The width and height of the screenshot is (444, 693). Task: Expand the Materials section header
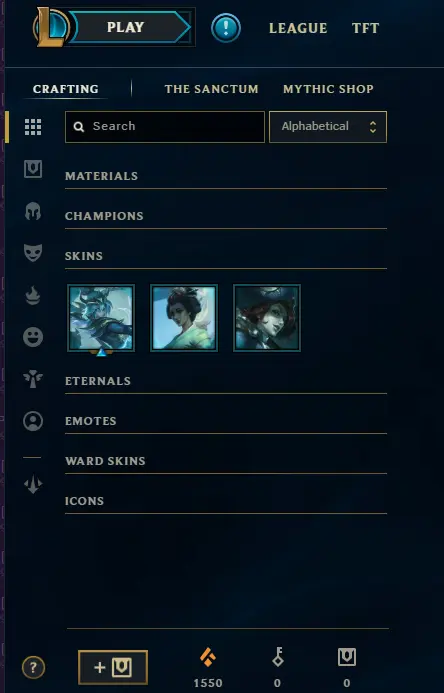[x=226, y=176]
